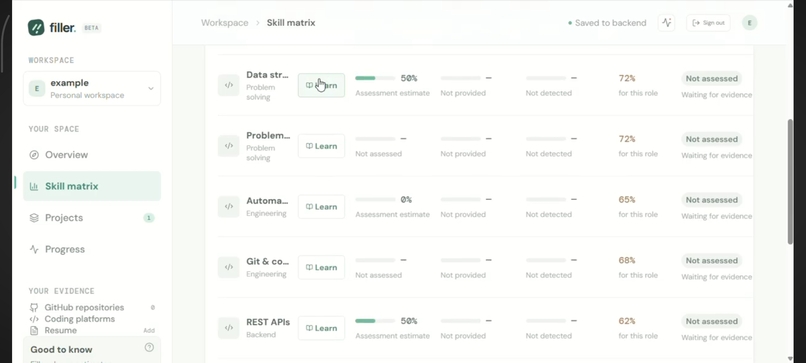Expand the example workspace dropdown chevron
806x363 pixels.
[x=151, y=88]
